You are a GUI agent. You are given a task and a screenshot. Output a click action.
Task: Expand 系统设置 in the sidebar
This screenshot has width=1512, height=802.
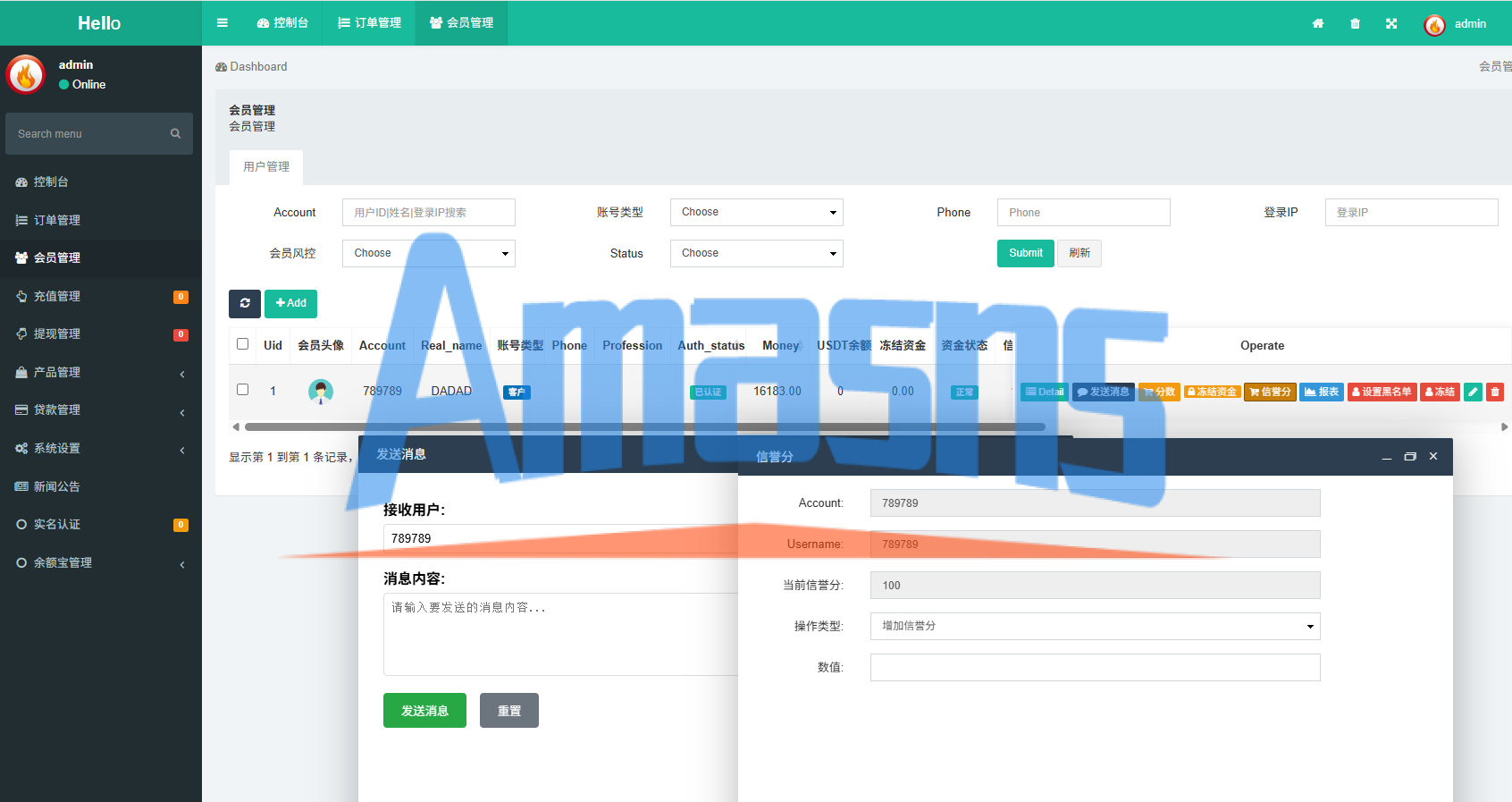tap(101, 448)
